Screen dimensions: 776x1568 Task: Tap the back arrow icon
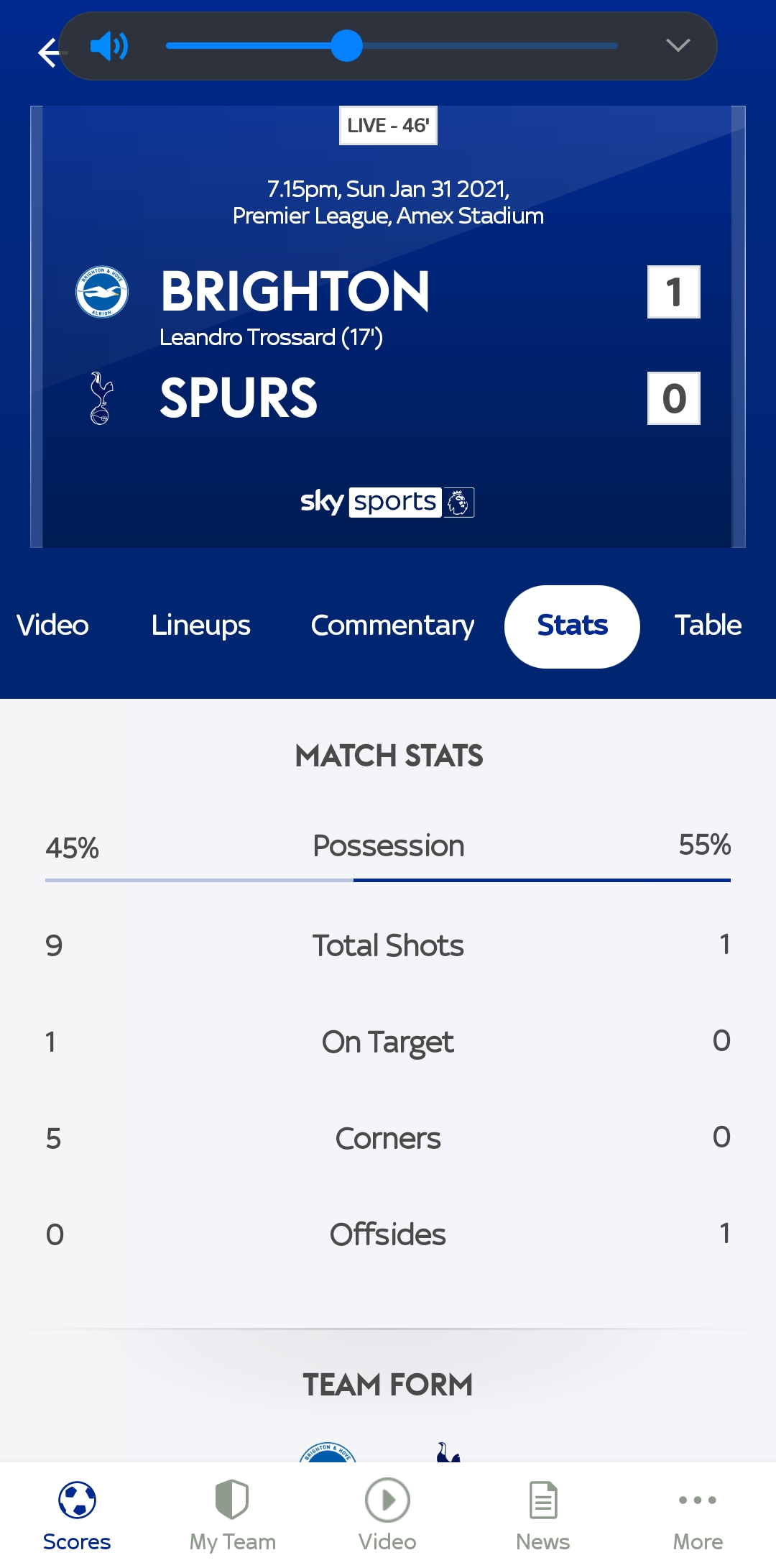click(49, 52)
